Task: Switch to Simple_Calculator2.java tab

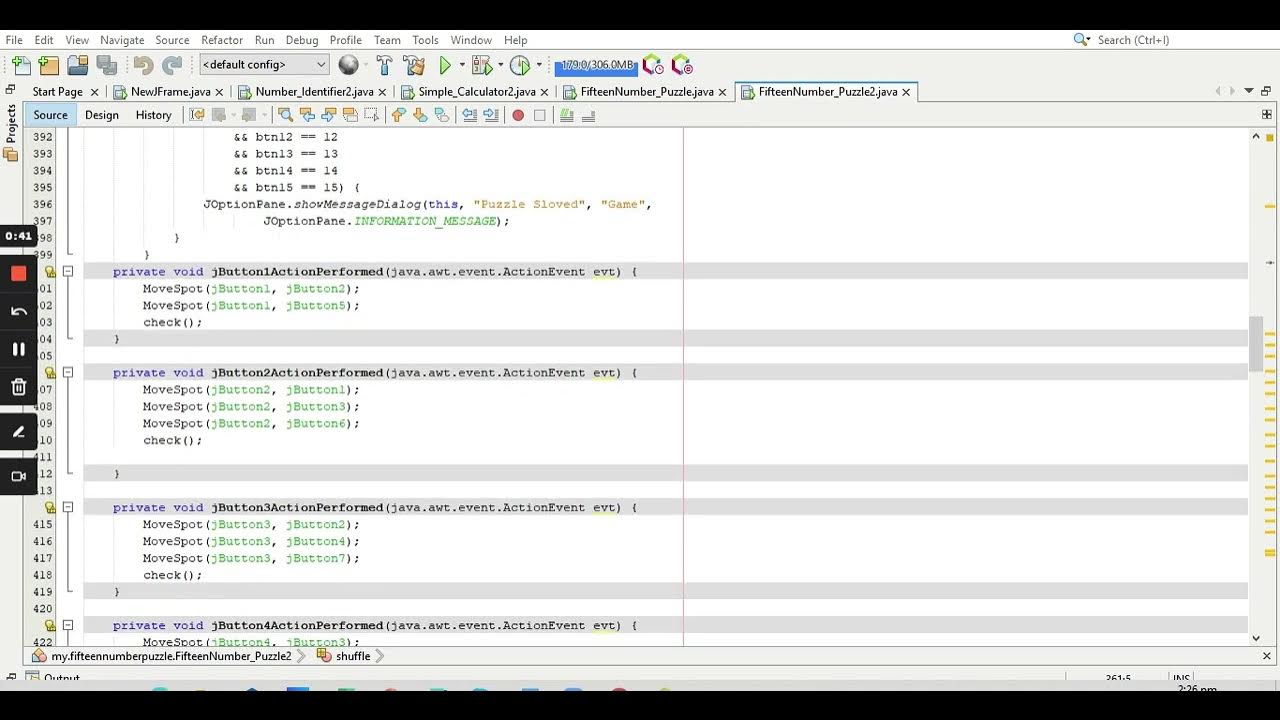Action: (476, 91)
